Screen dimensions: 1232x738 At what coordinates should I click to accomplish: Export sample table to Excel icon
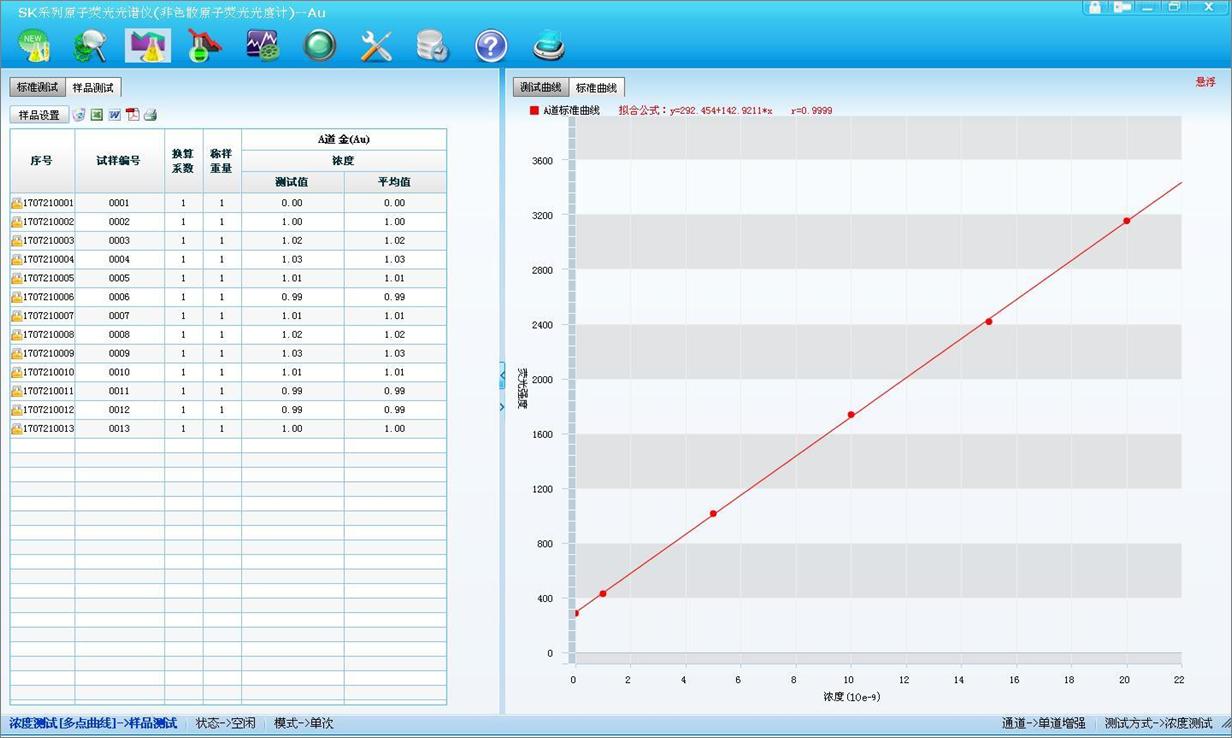[97, 115]
